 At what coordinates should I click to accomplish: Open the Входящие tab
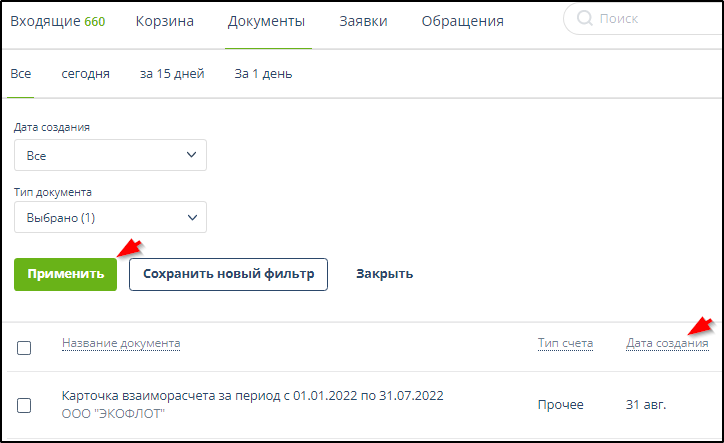click(57, 21)
